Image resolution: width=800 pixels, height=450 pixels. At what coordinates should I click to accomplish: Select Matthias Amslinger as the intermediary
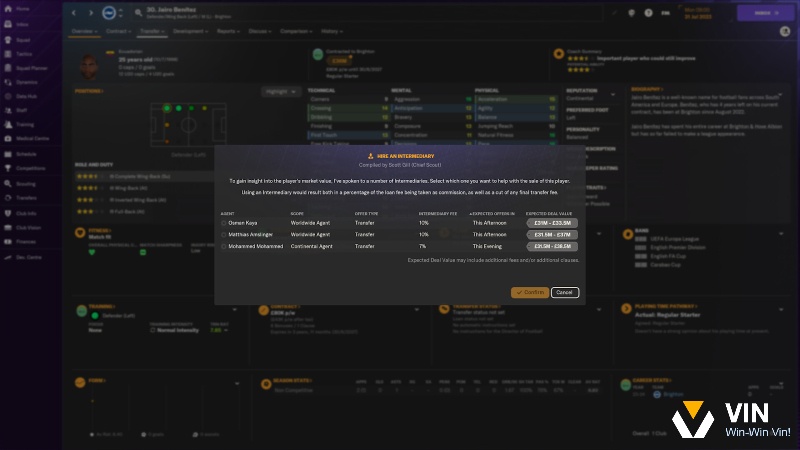coord(223,235)
